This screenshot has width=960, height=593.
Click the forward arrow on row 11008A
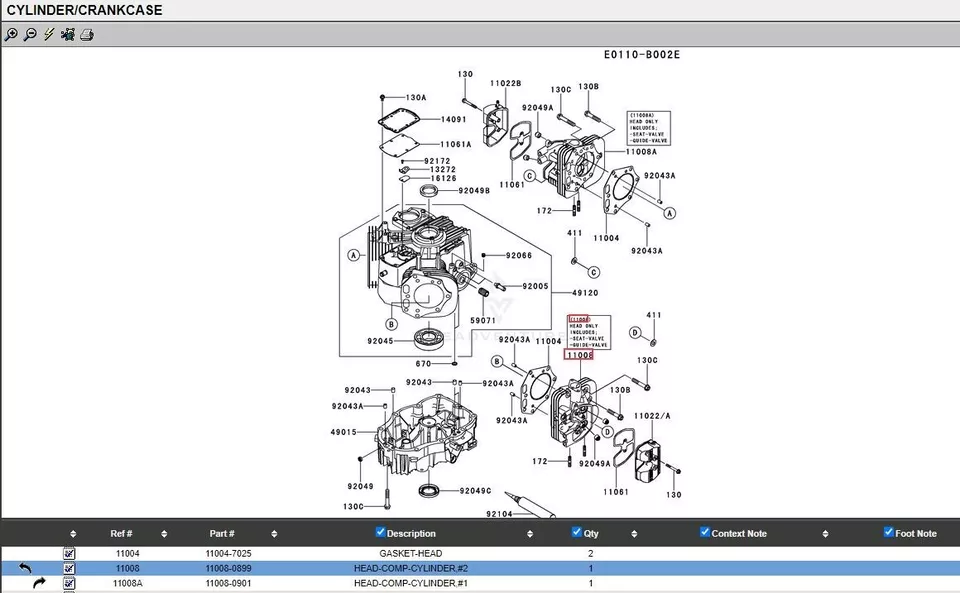(39, 583)
